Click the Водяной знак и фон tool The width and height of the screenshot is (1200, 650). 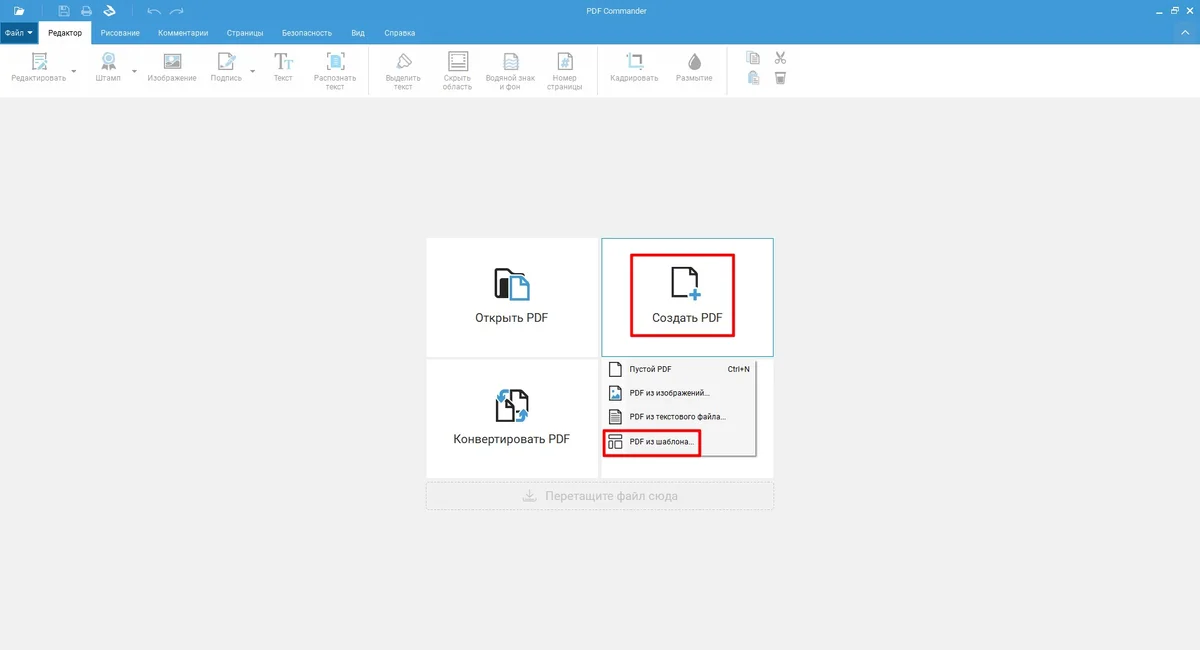click(510, 71)
